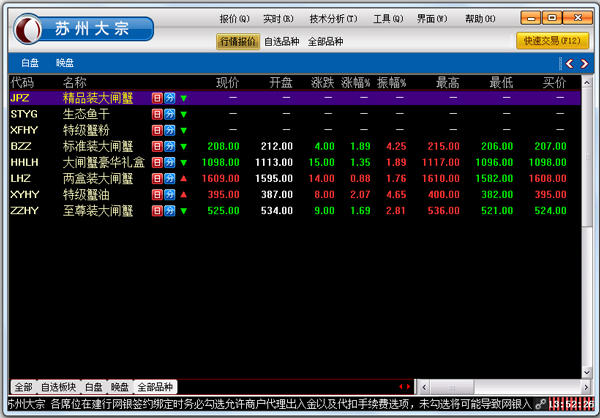Click the right red chevron in blue bar
The height and width of the screenshot is (418, 600).
pos(584,64)
